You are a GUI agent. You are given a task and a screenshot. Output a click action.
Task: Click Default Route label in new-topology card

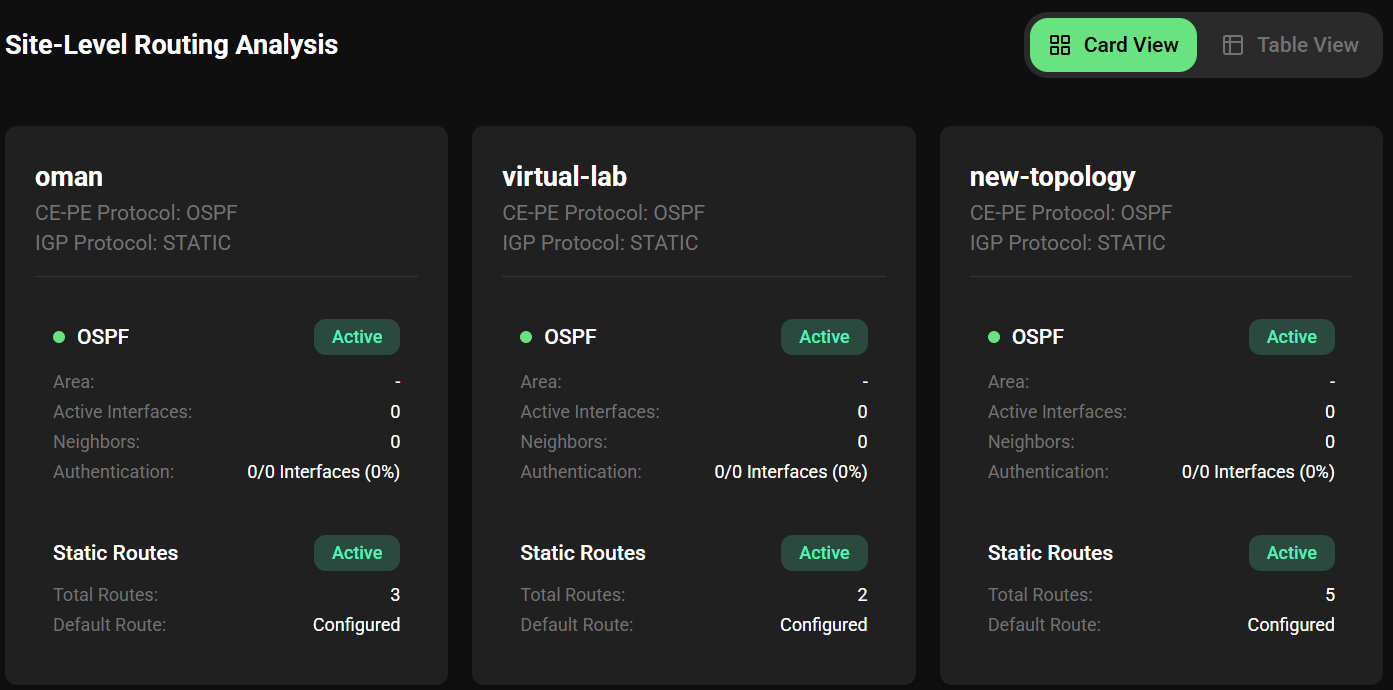(x=1044, y=625)
